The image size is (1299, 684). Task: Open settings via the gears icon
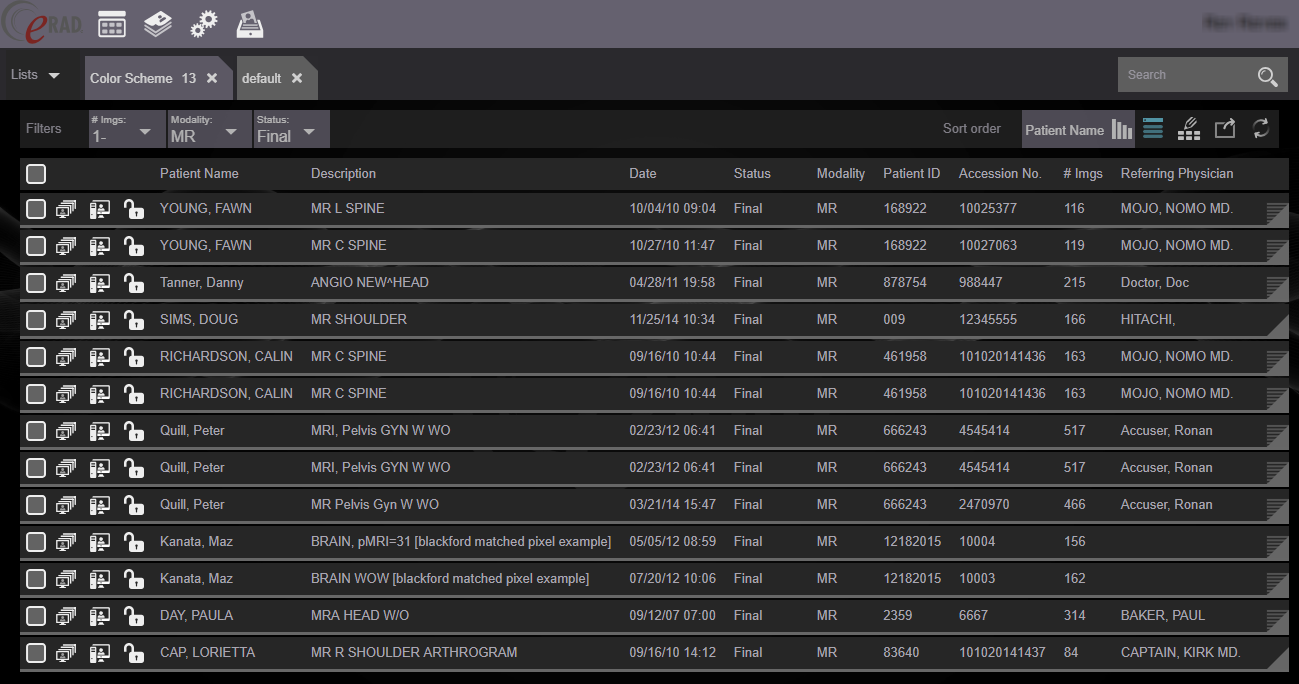click(204, 25)
